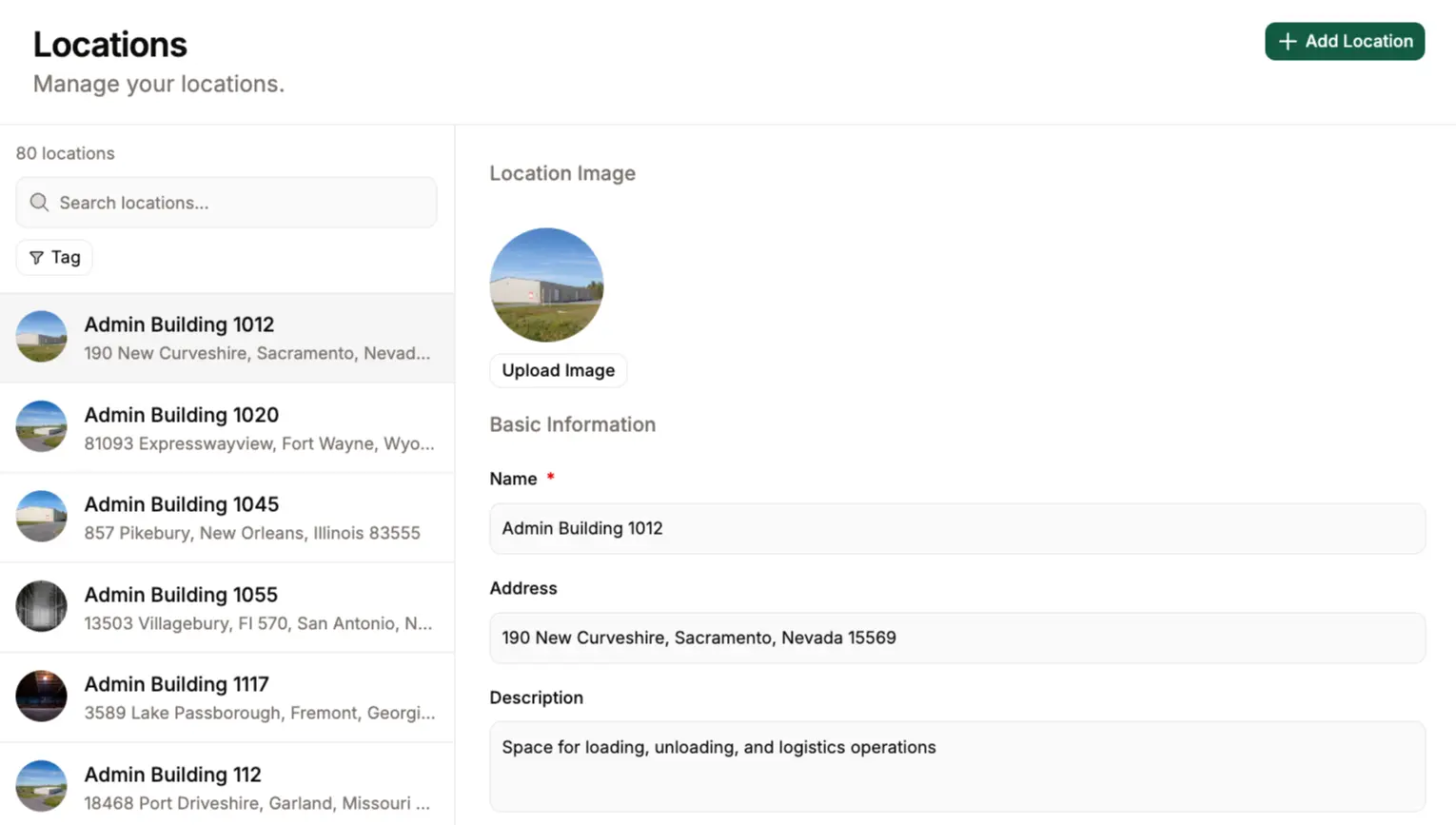Click Admin Building 112 avatar image
The height and width of the screenshot is (825, 1456).
coord(41,786)
